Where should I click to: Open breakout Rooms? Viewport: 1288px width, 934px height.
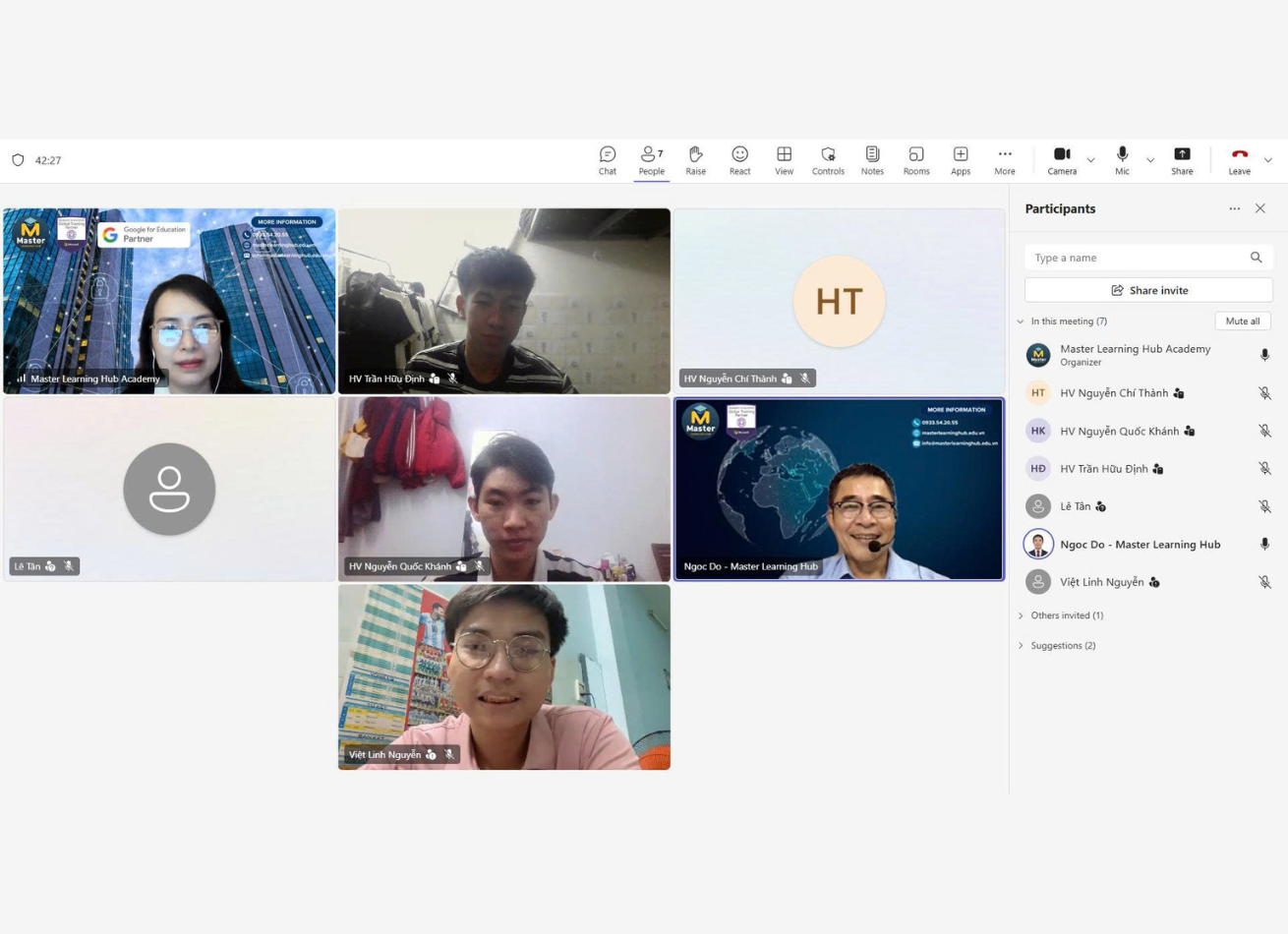915,160
